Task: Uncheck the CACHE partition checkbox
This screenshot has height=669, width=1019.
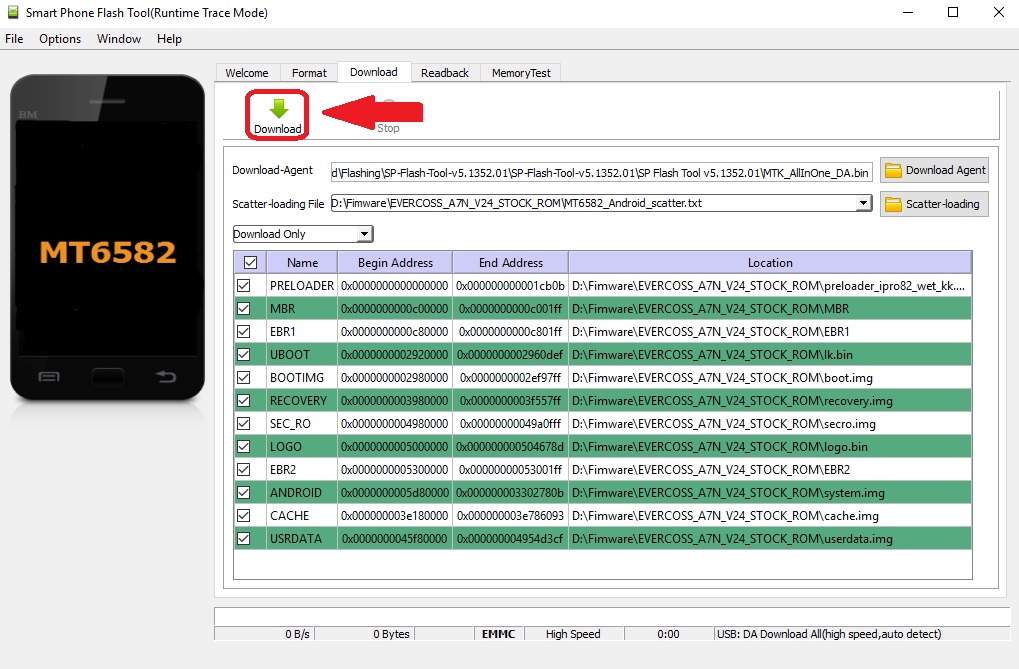Action: (x=244, y=516)
